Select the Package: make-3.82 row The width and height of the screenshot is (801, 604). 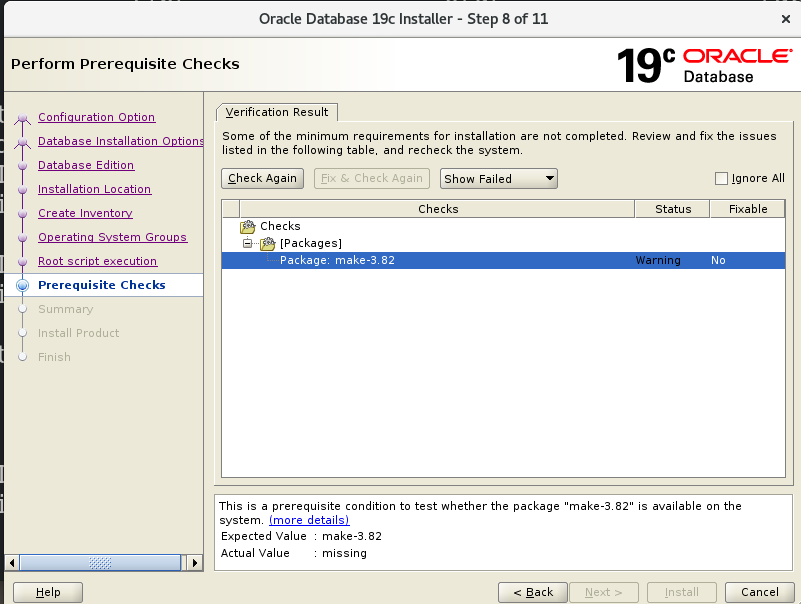503,260
